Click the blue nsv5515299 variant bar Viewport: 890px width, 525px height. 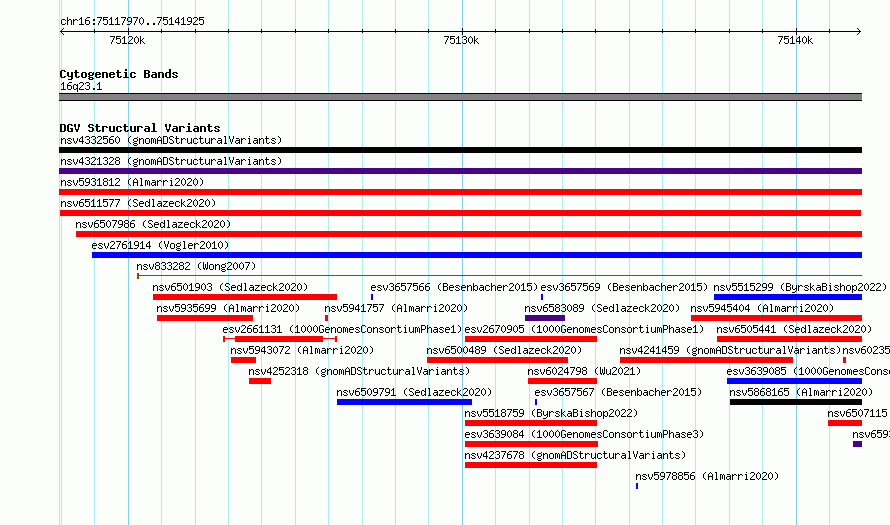tap(788, 297)
